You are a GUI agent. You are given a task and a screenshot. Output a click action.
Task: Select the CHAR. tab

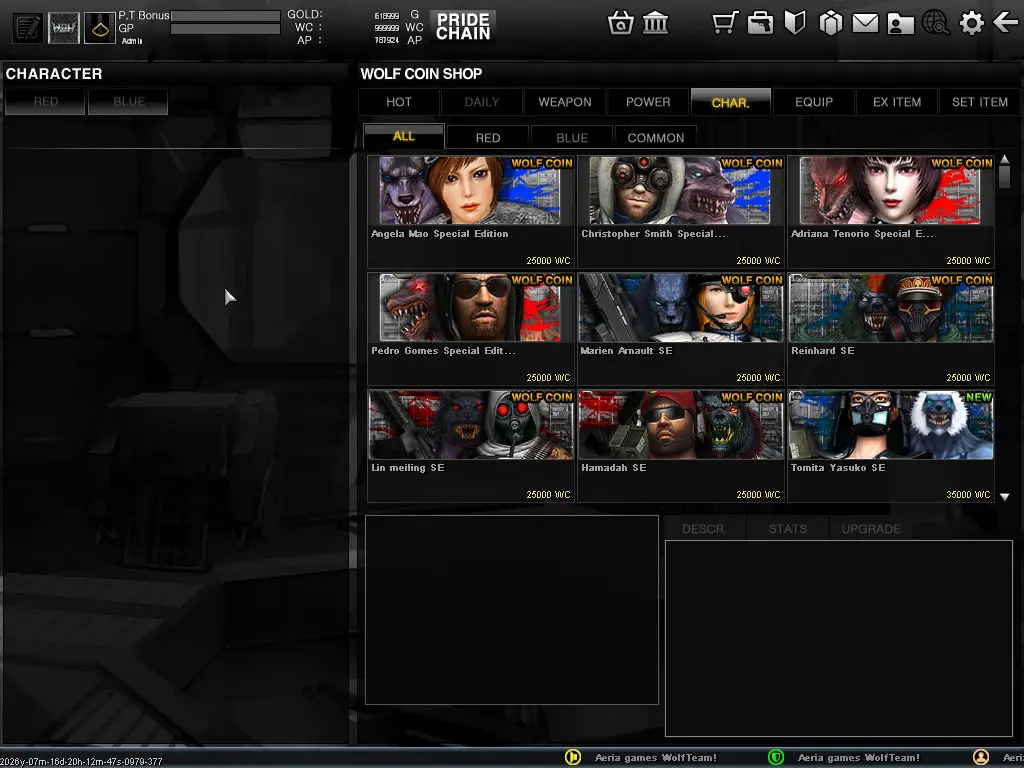click(x=731, y=102)
